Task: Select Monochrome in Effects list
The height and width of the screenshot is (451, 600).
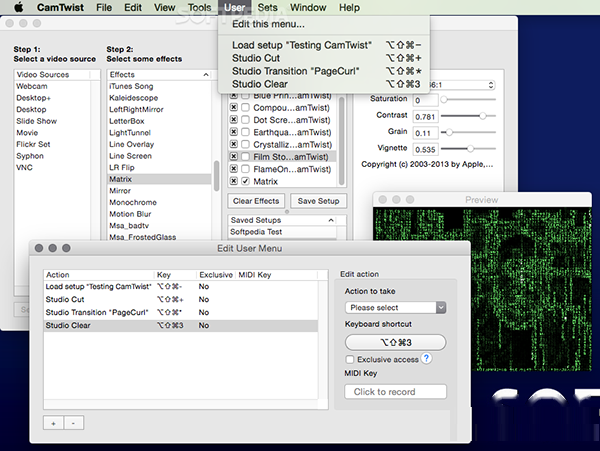Action: 159,202
